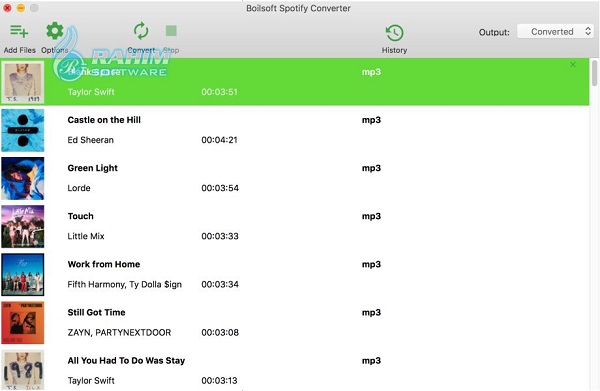This screenshot has width=600, height=391.
Task: Select the song title Work from Home
Action: [x=104, y=264]
